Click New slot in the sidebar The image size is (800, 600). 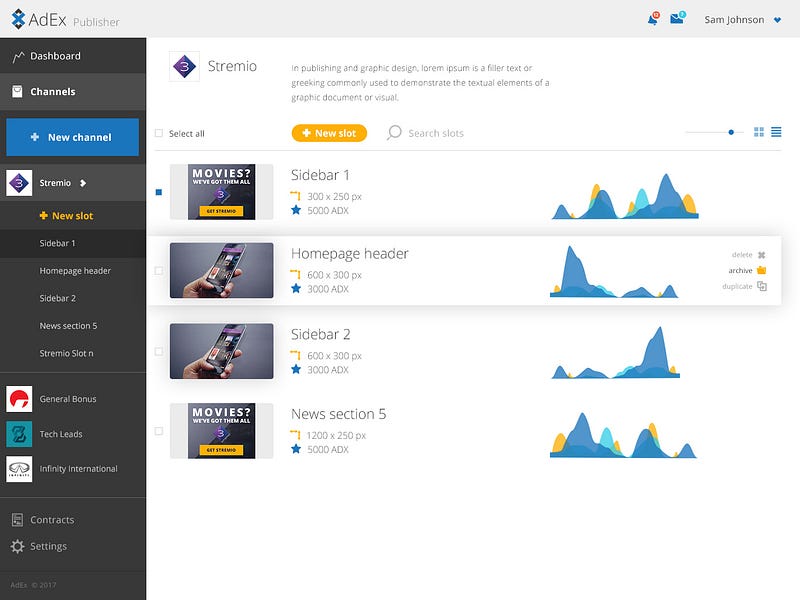[66, 216]
